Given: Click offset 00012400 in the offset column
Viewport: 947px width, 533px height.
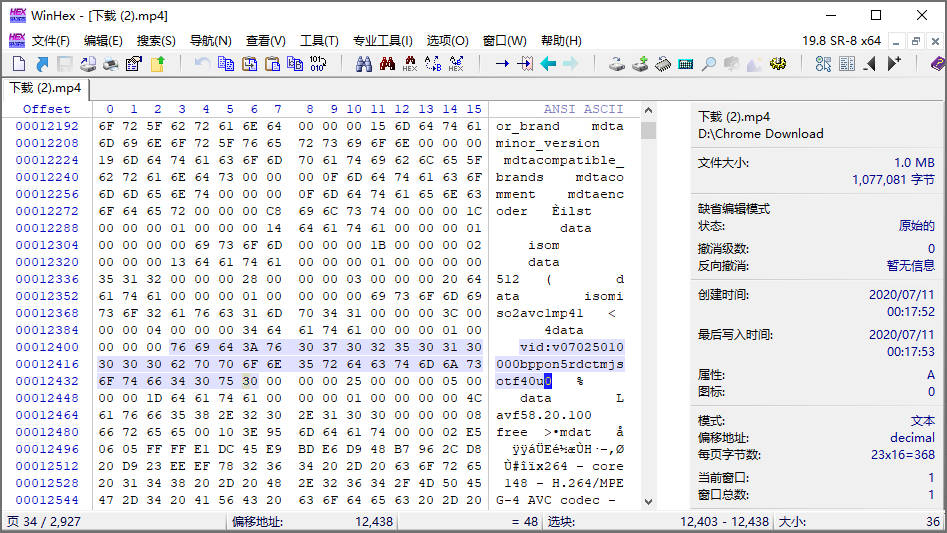Looking at the screenshot, I should tap(47, 347).
